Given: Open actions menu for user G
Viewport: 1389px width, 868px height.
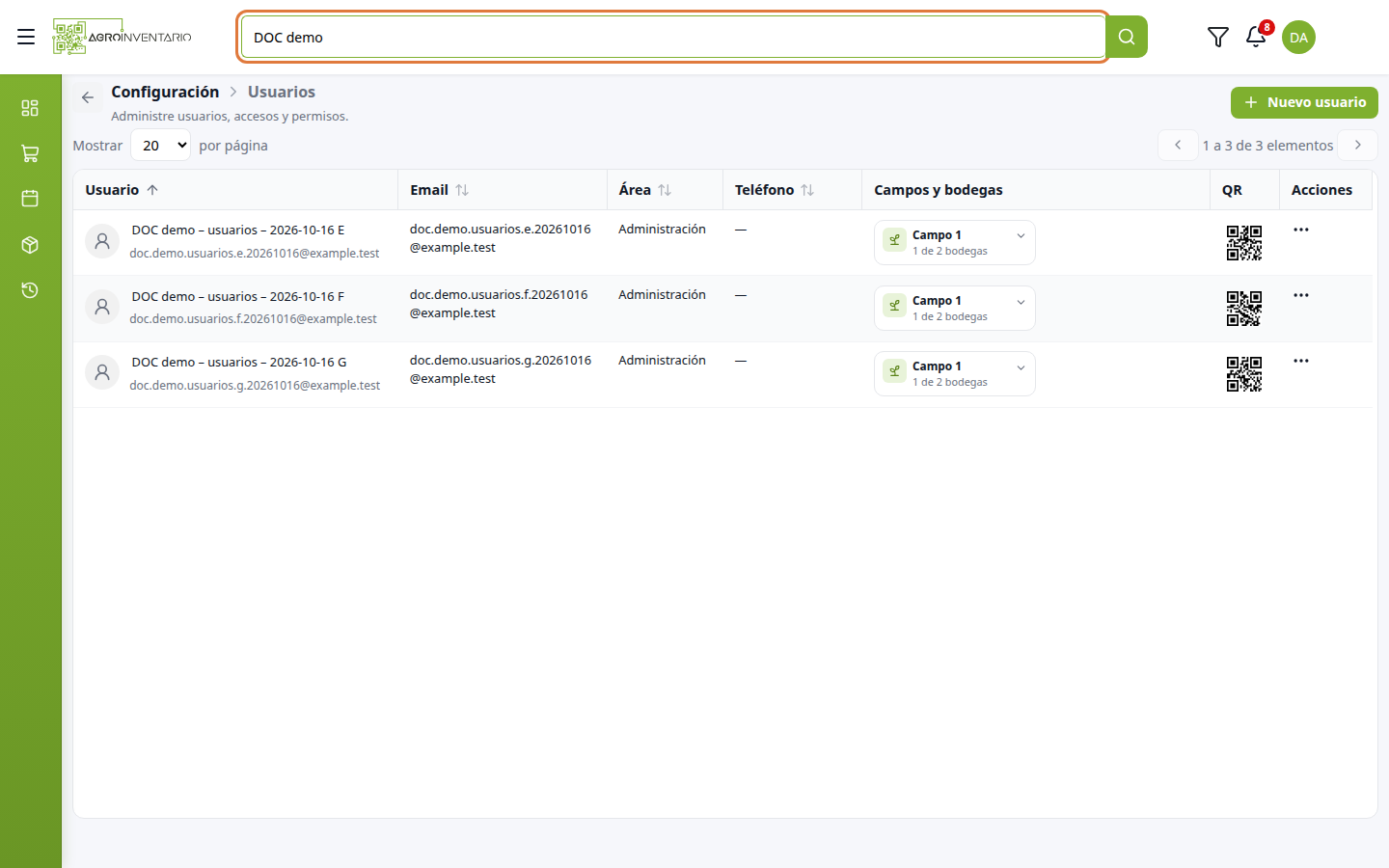Looking at the screenshot, I should coord(1301,361).
